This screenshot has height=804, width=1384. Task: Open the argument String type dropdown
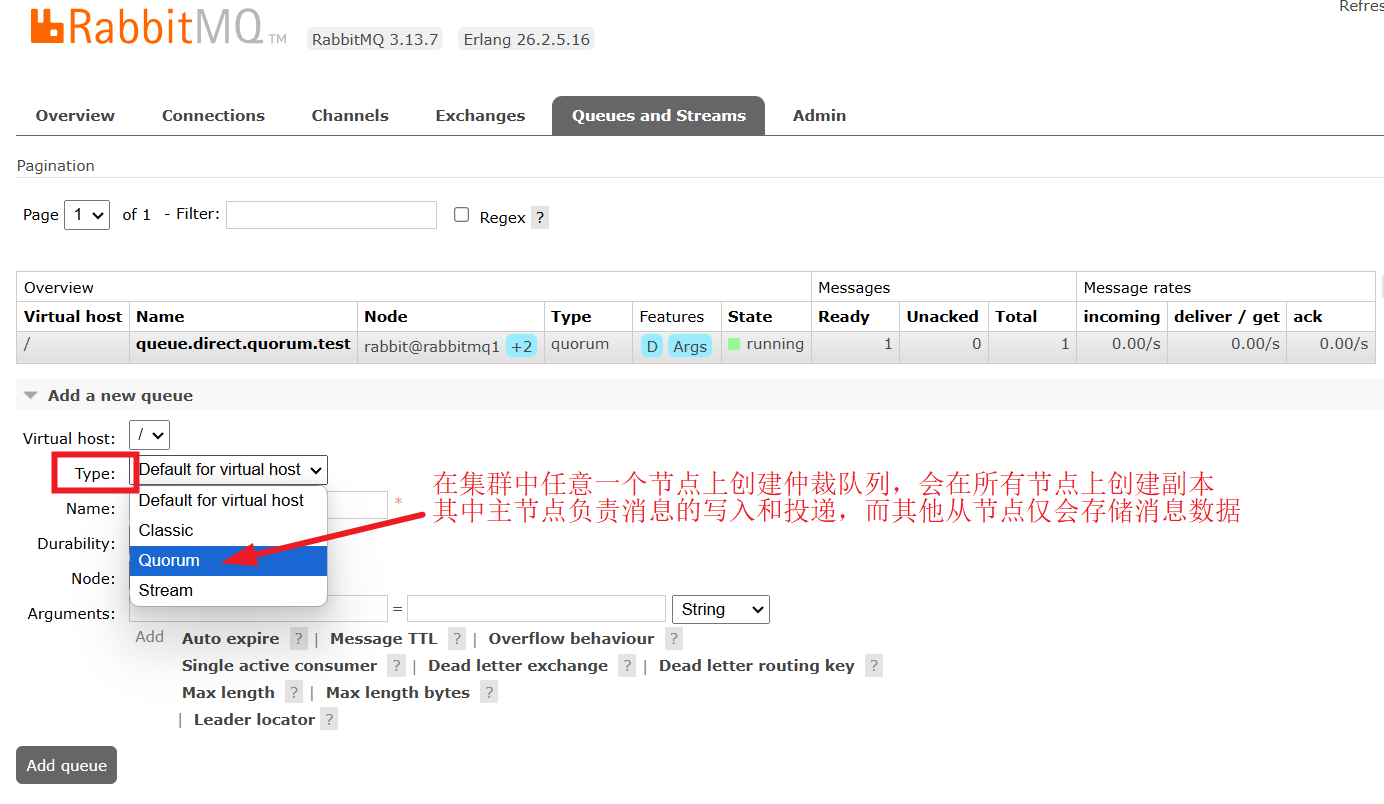pyautogui.click(x=721, y=609)
